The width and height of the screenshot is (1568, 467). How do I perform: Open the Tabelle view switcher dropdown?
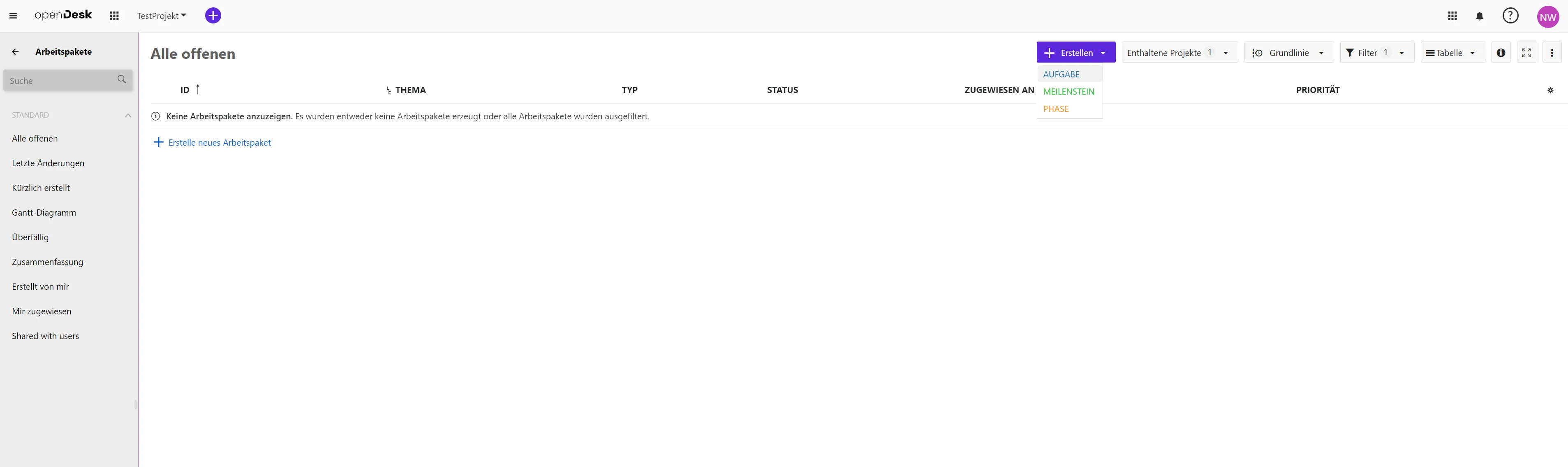point(1452,53)
